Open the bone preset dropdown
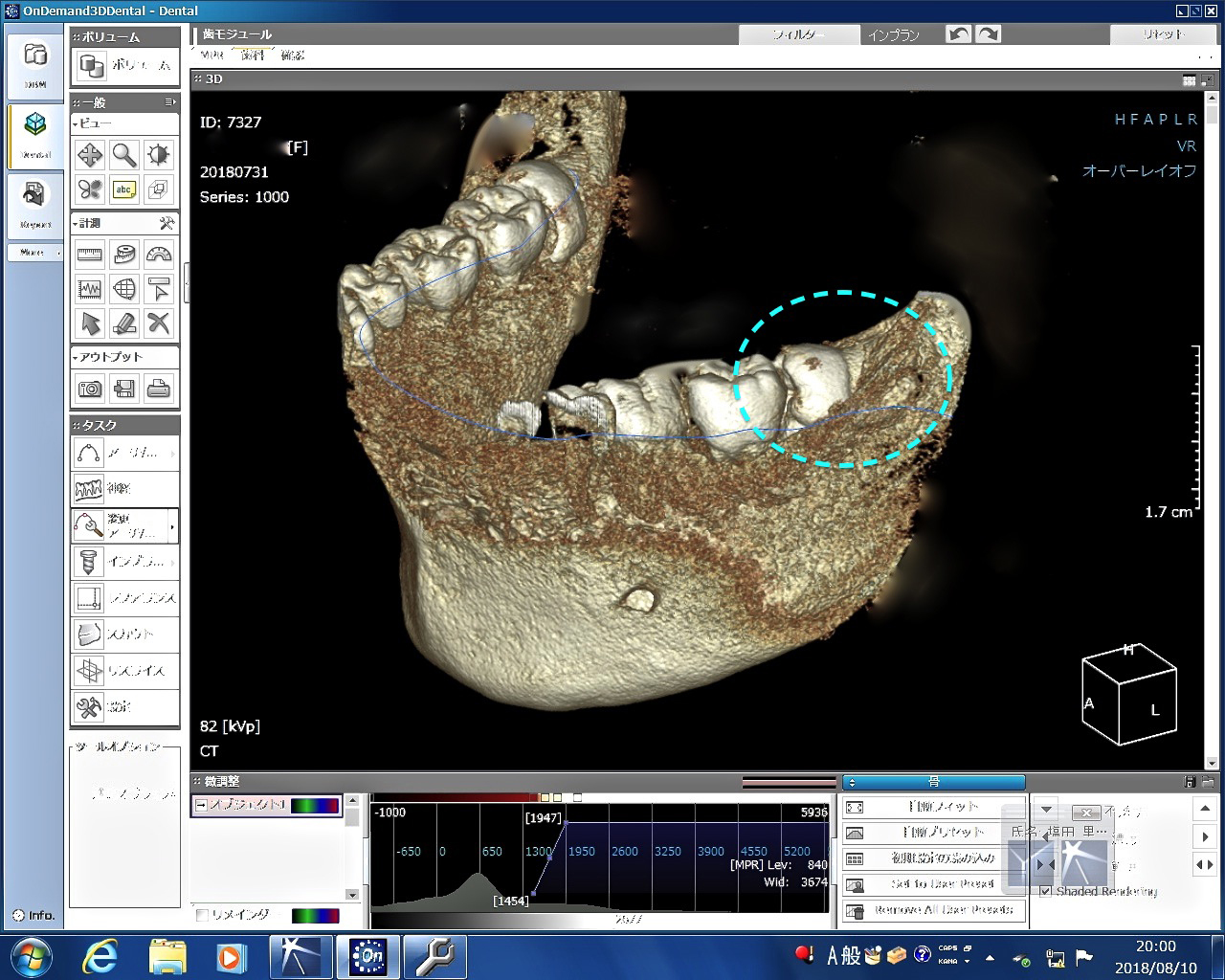Viewport: 1225px width, 980px height. pos(933,783)
